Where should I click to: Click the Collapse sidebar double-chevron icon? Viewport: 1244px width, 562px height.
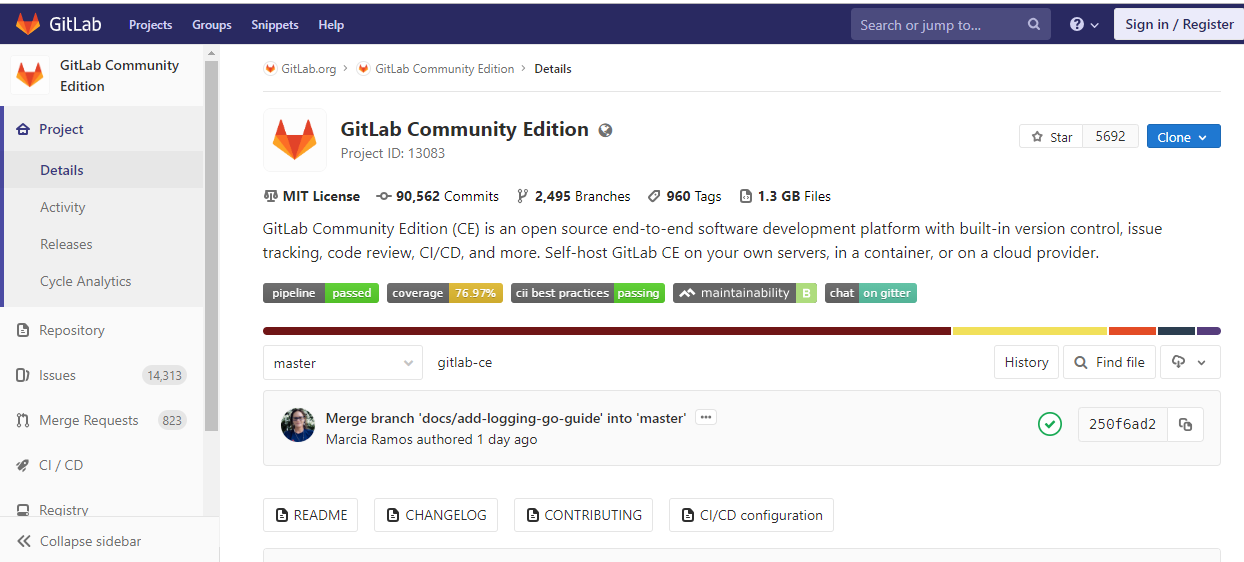tap(24, 541)
